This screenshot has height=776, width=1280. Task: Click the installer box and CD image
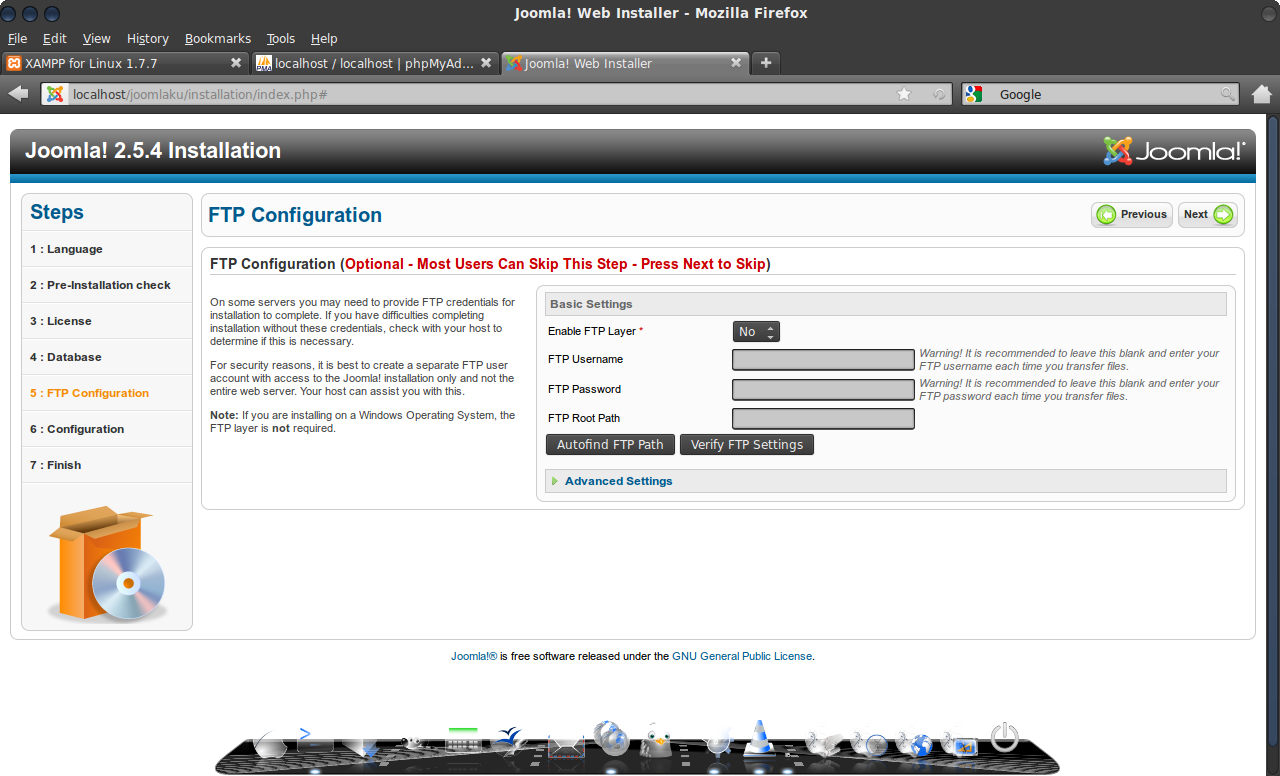(107, 565)
